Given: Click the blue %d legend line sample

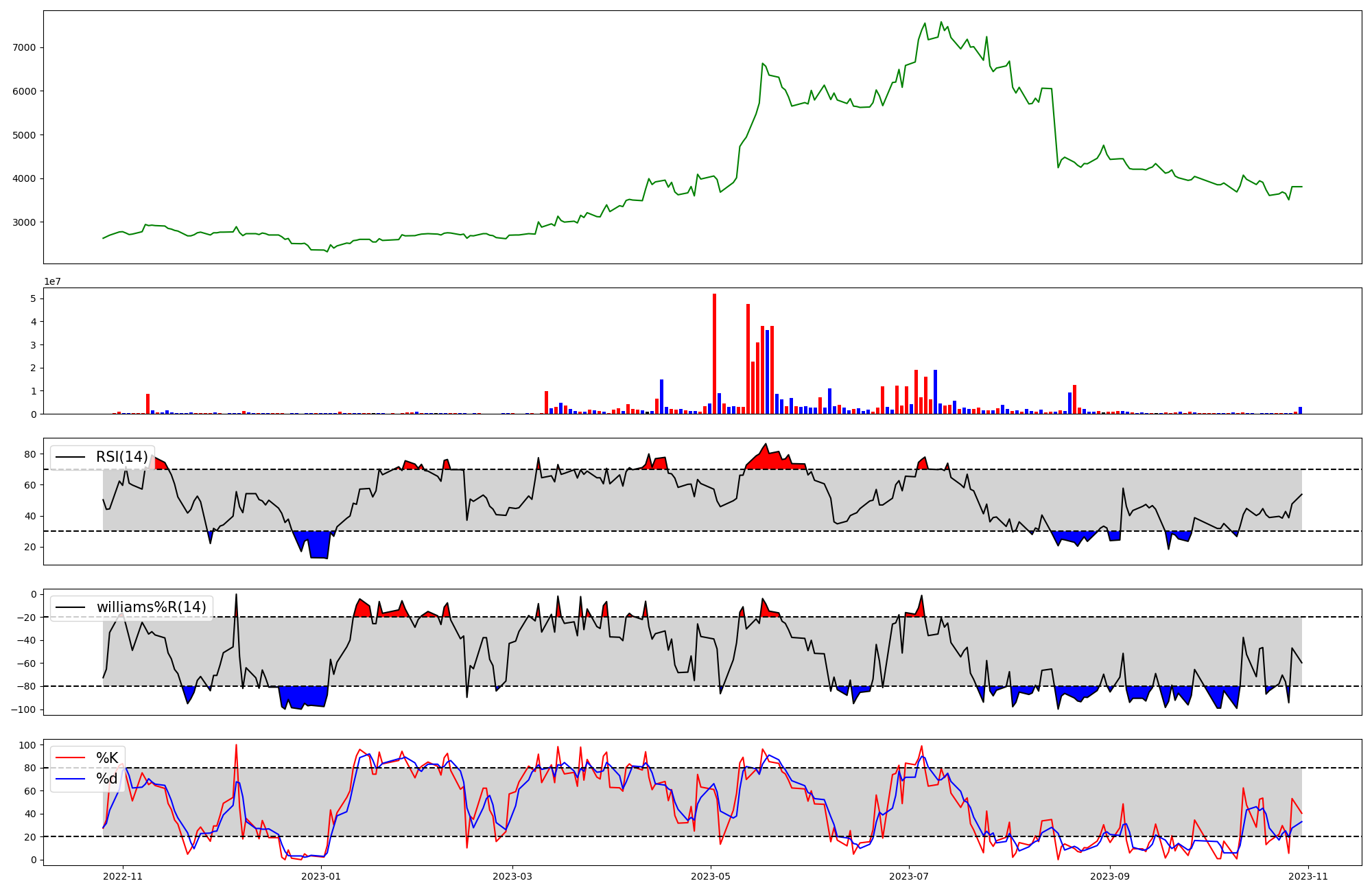Looking at the screenshot, I should 70,779.
